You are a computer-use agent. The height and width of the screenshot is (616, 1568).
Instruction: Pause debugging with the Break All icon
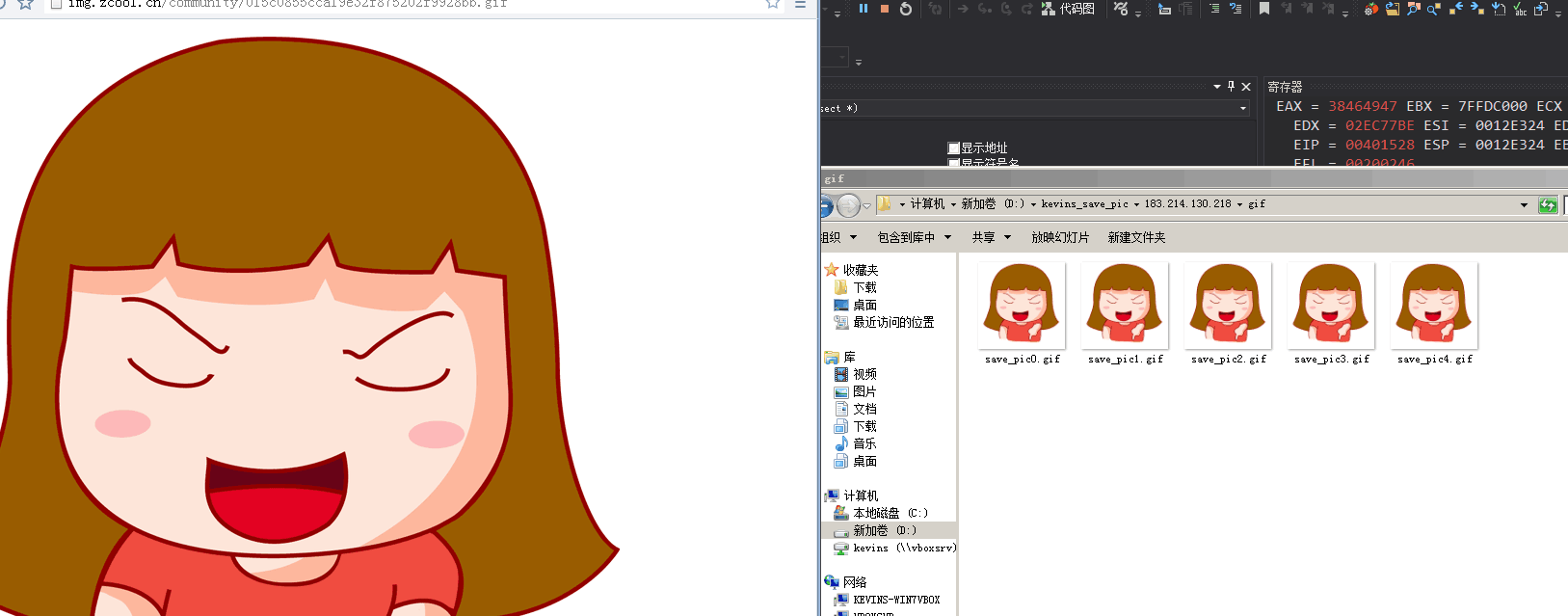864,9
